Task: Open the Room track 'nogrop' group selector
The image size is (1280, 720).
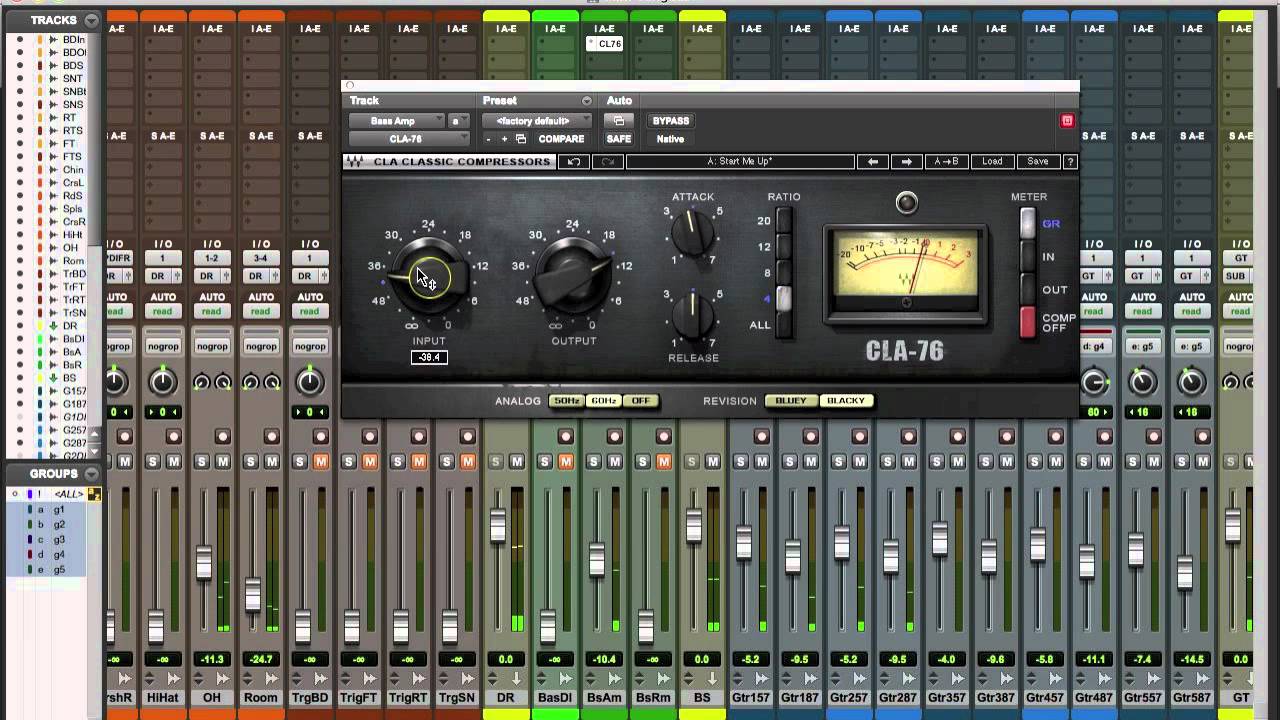Action: (x=261, y=346)
